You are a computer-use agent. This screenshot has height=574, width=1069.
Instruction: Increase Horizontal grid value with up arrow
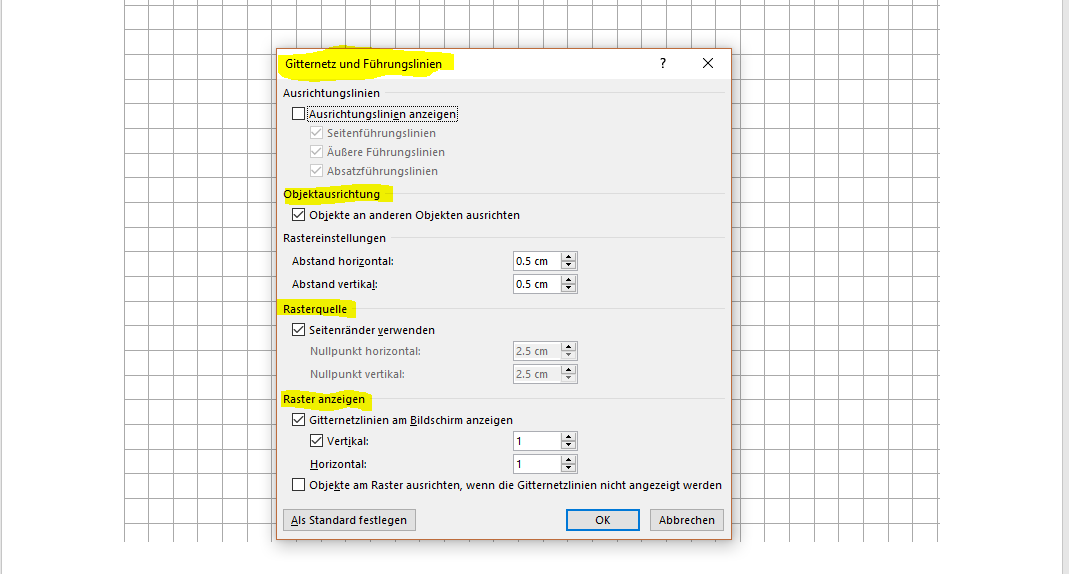coord(569,459)
